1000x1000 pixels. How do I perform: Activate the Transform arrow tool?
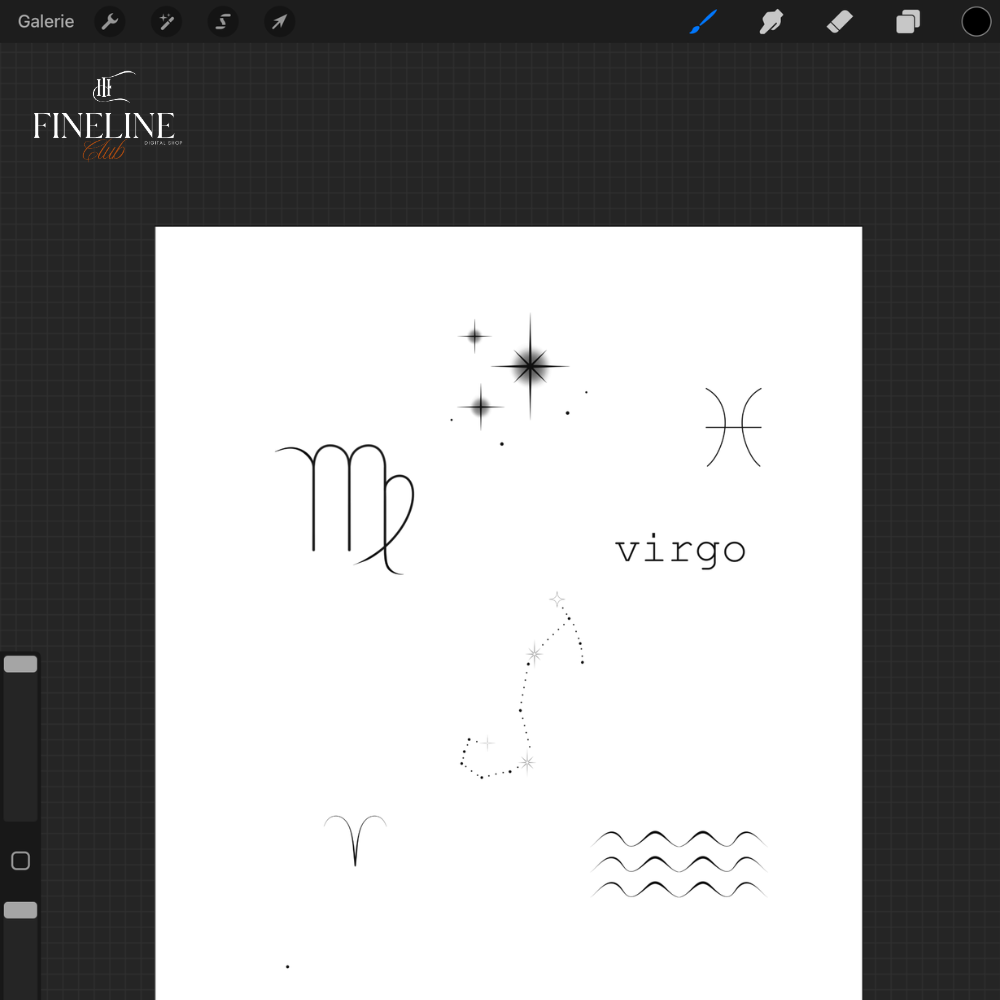tap(279, 21)
